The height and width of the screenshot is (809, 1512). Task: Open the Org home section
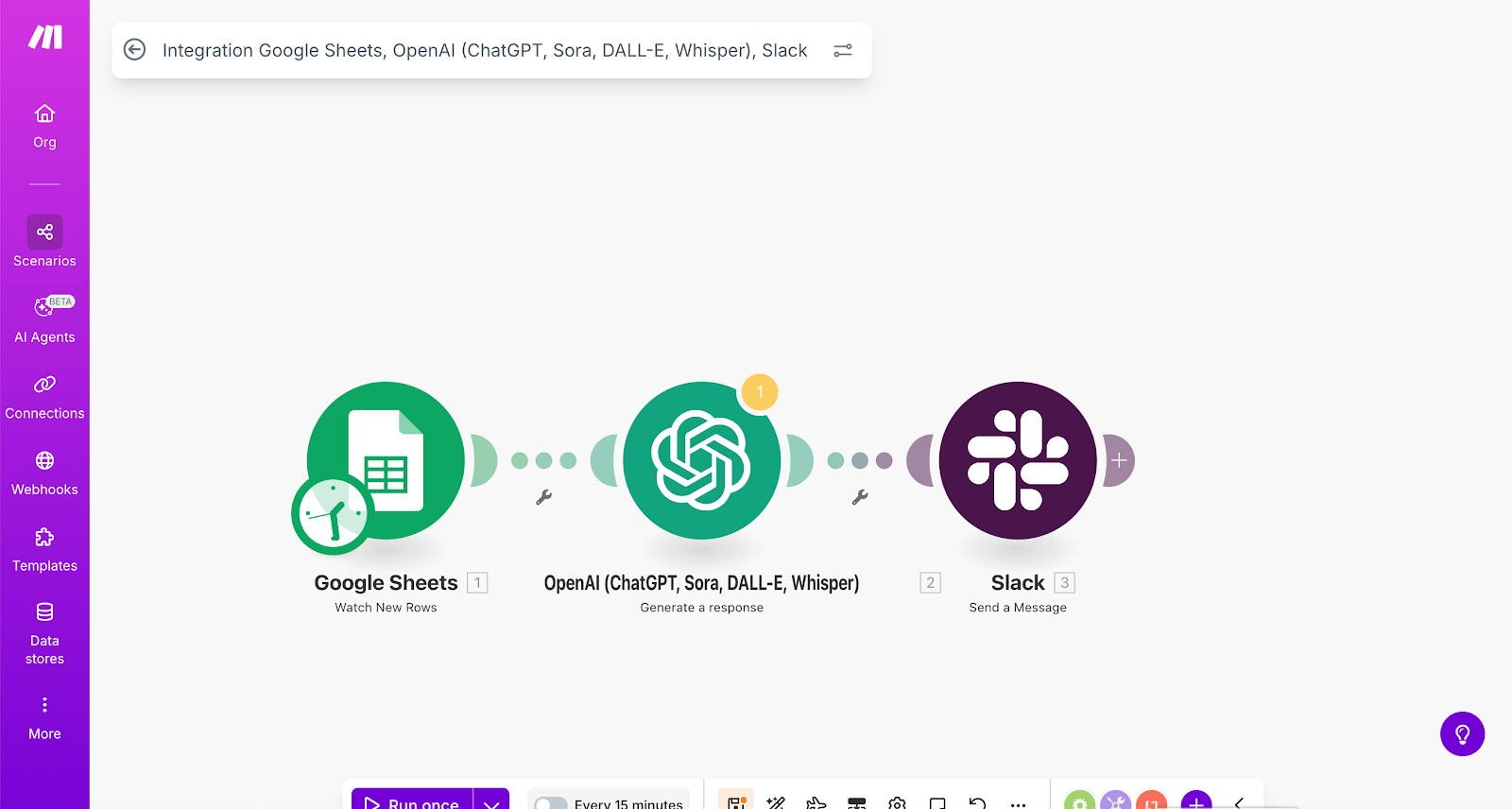click(x=44, y=127)
